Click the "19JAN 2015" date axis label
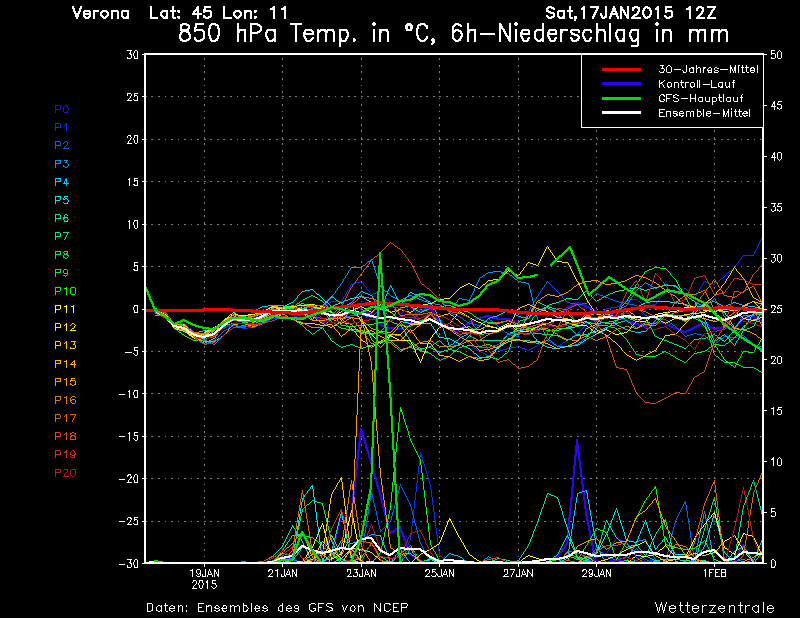800x618 pixels. (205, 579)
